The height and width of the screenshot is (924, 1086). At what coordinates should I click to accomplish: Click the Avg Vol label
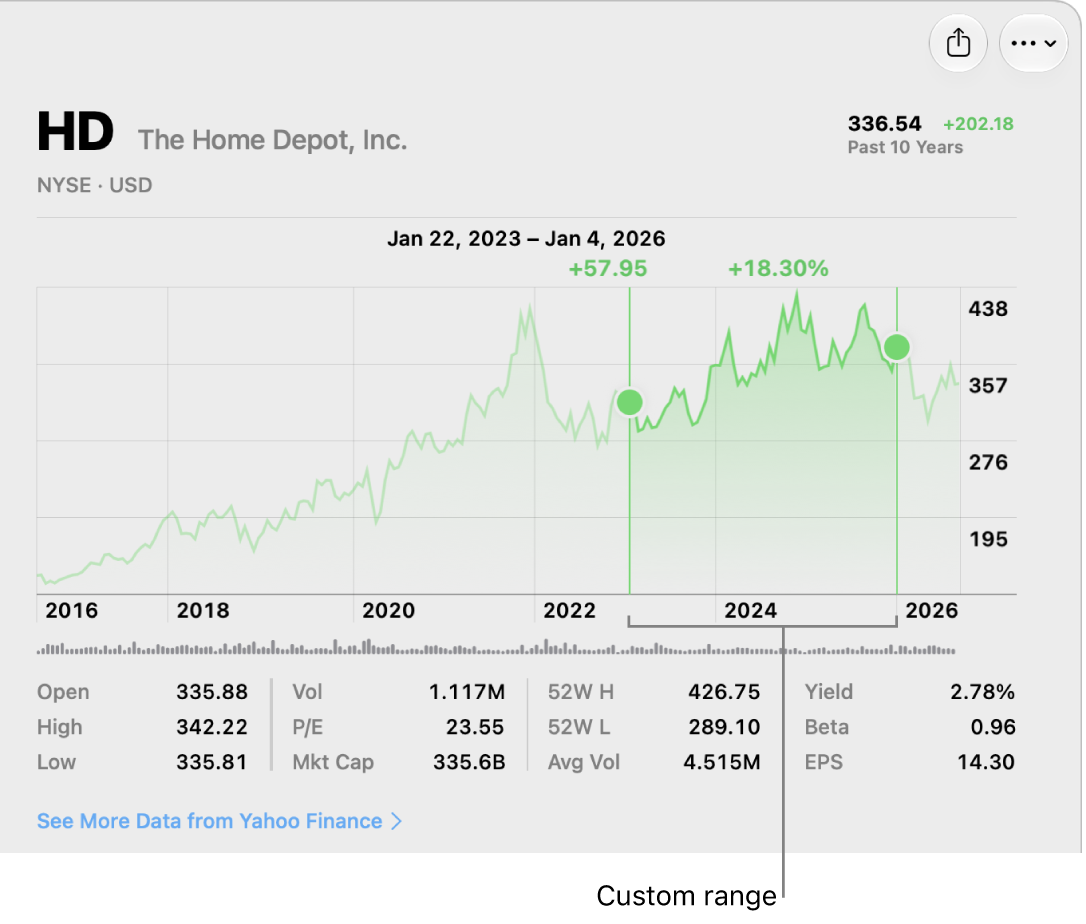[584, 763]
